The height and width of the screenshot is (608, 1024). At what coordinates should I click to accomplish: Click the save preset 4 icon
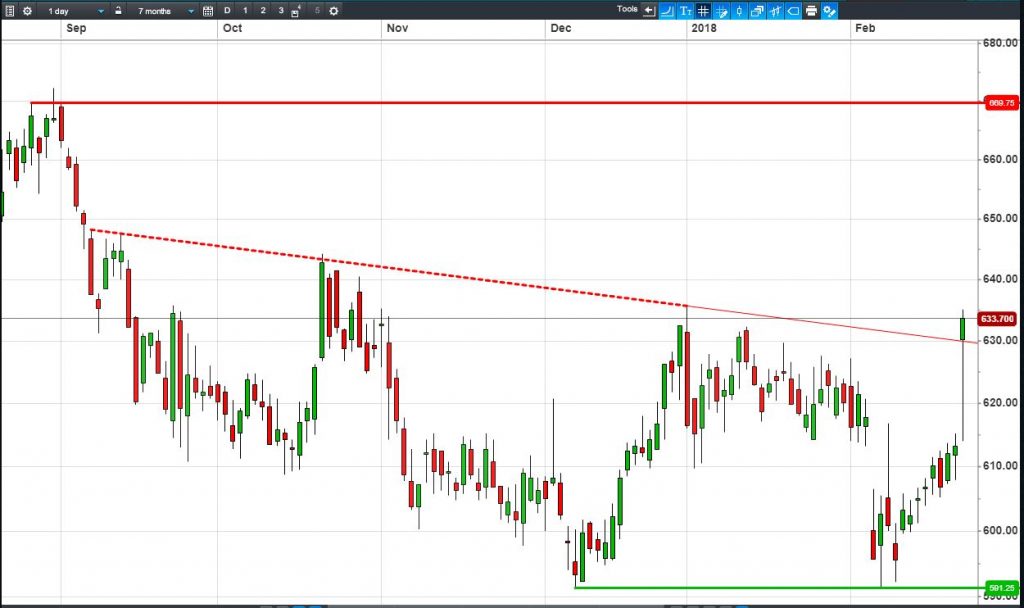click(x=296, y=11)
